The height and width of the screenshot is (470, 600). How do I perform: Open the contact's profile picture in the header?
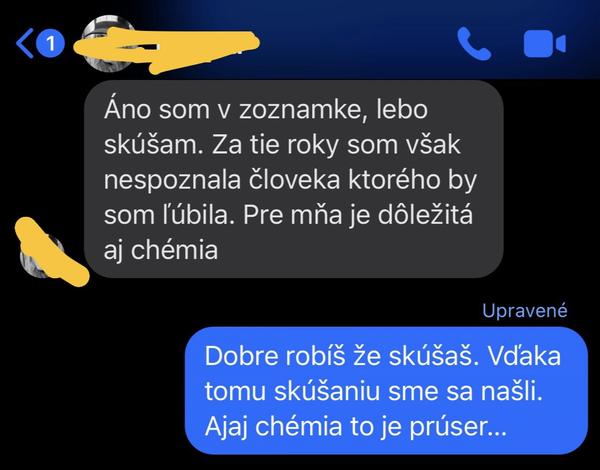click(x=108, y=42)
